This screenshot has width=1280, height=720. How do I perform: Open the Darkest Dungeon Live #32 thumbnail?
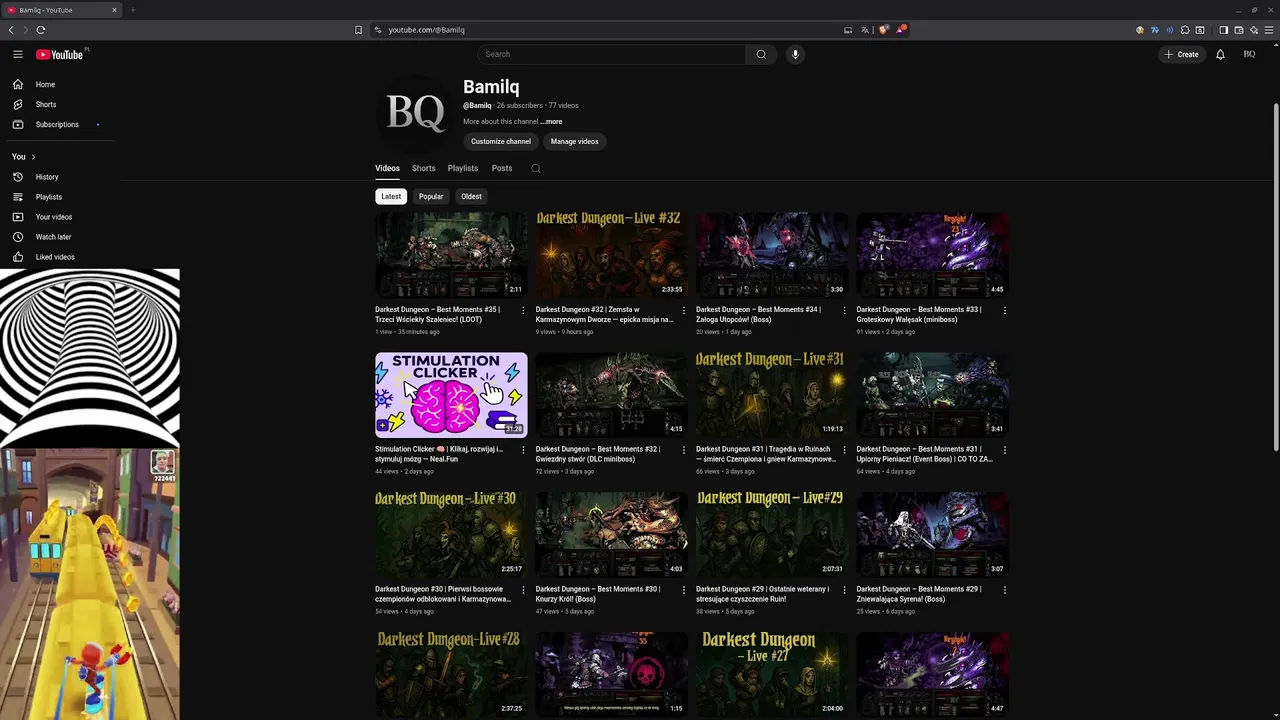[x=611, y=255]
